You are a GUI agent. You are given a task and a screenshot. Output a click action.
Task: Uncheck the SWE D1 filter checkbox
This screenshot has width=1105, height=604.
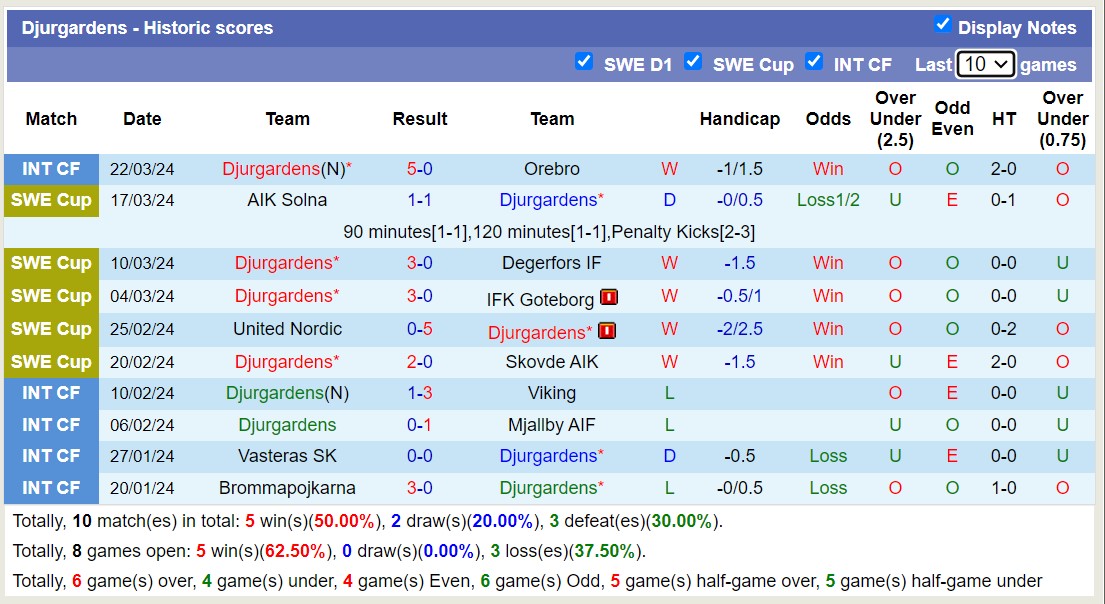pos(584,62)
